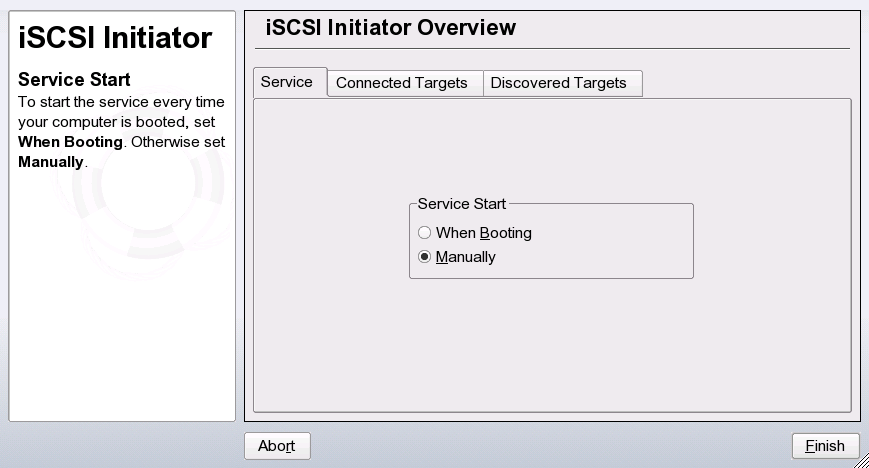Click bold When Booting in help text
The image size is (869, 468).
[x=70, y=141]
